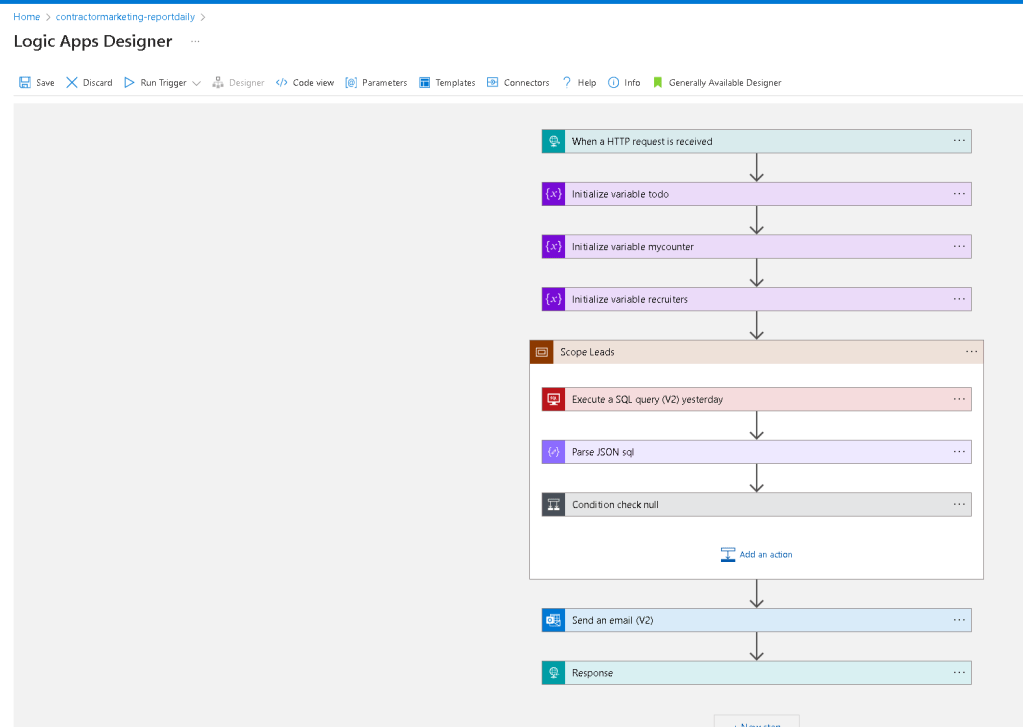
Task: Click Add an action link
Action: 766,555
